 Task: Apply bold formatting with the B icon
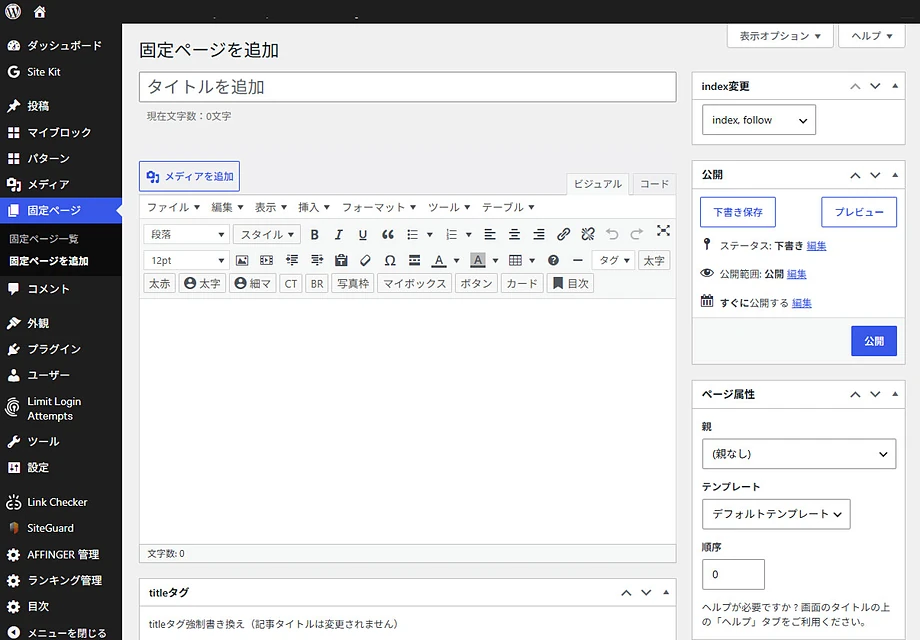(x=314, y=235)
